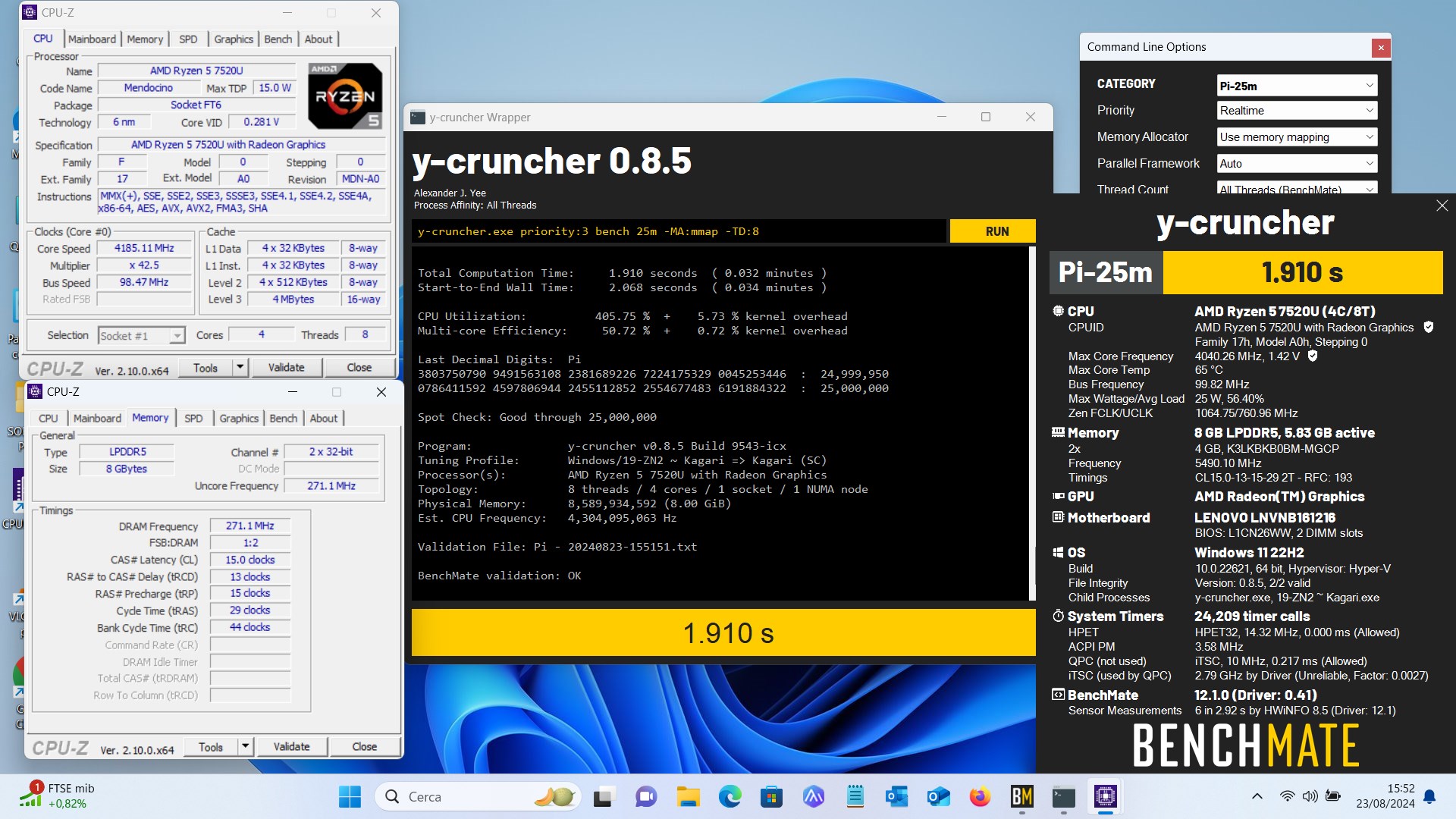
Task: Click the BenchMate section icon
Action: 1059,695
